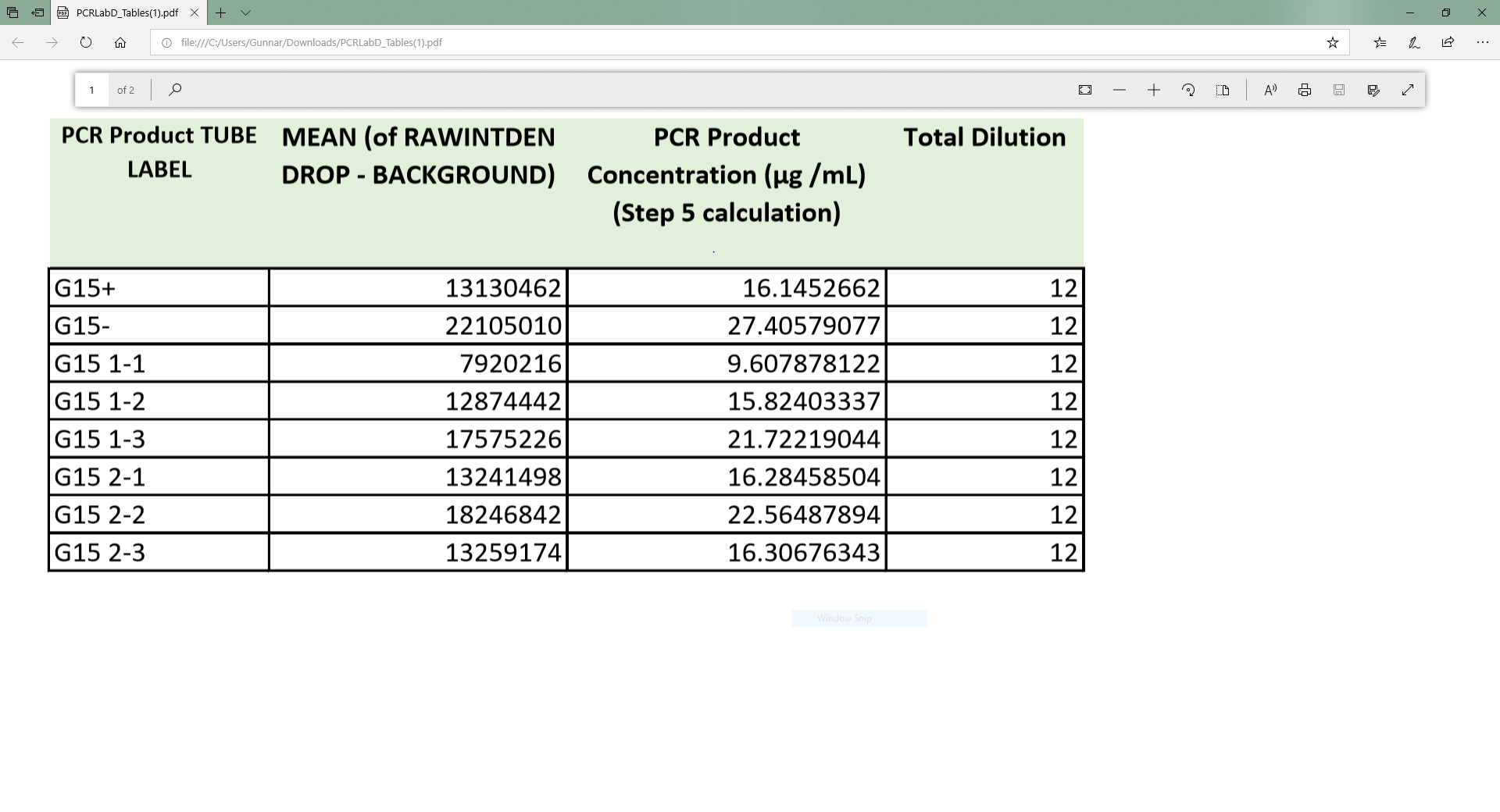Click the Fit to page icon
This screenshot has height=812, width=1500.
[1085, 90]
